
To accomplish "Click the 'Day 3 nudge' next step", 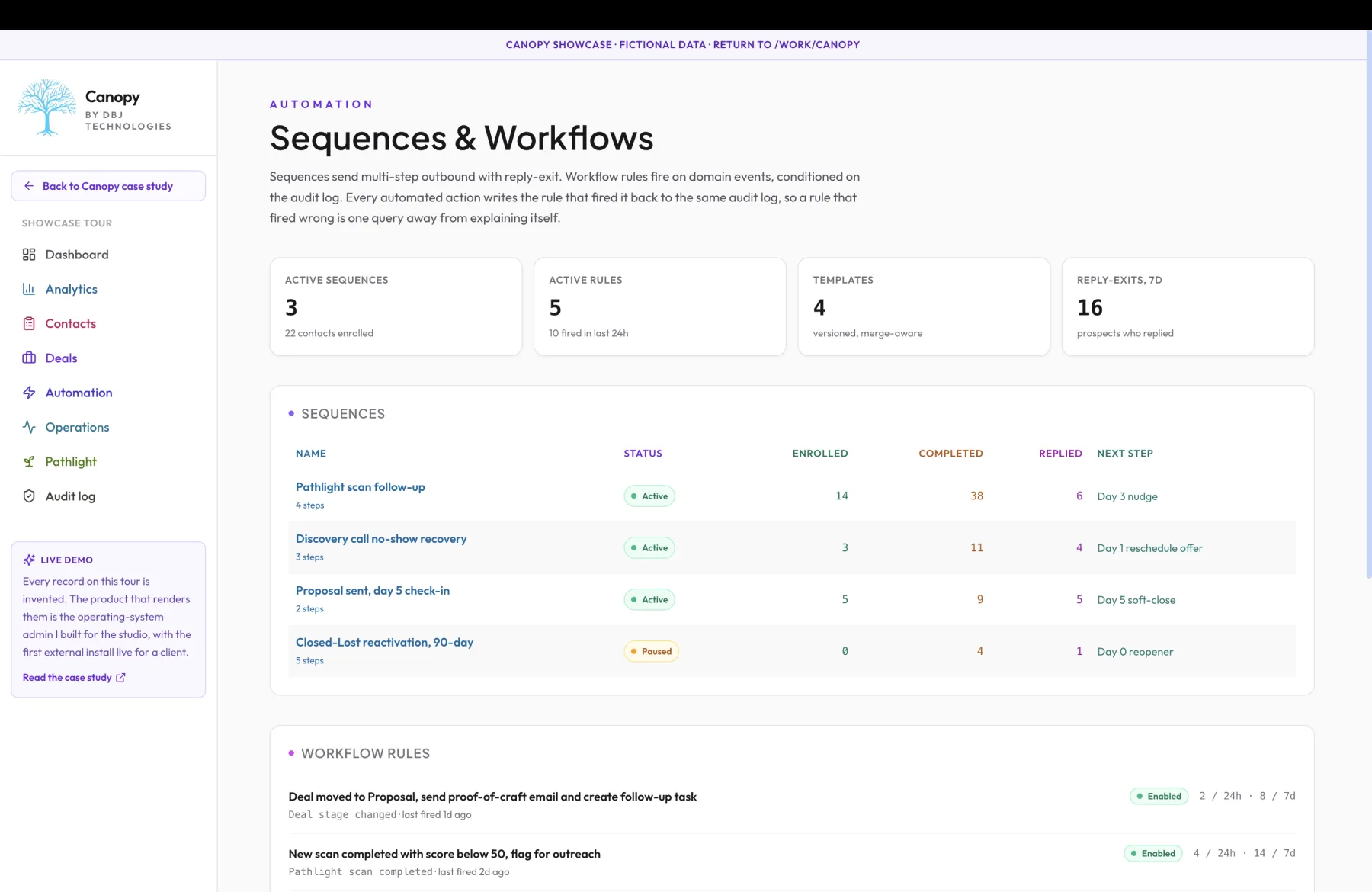I will [x=1127, y=496].
